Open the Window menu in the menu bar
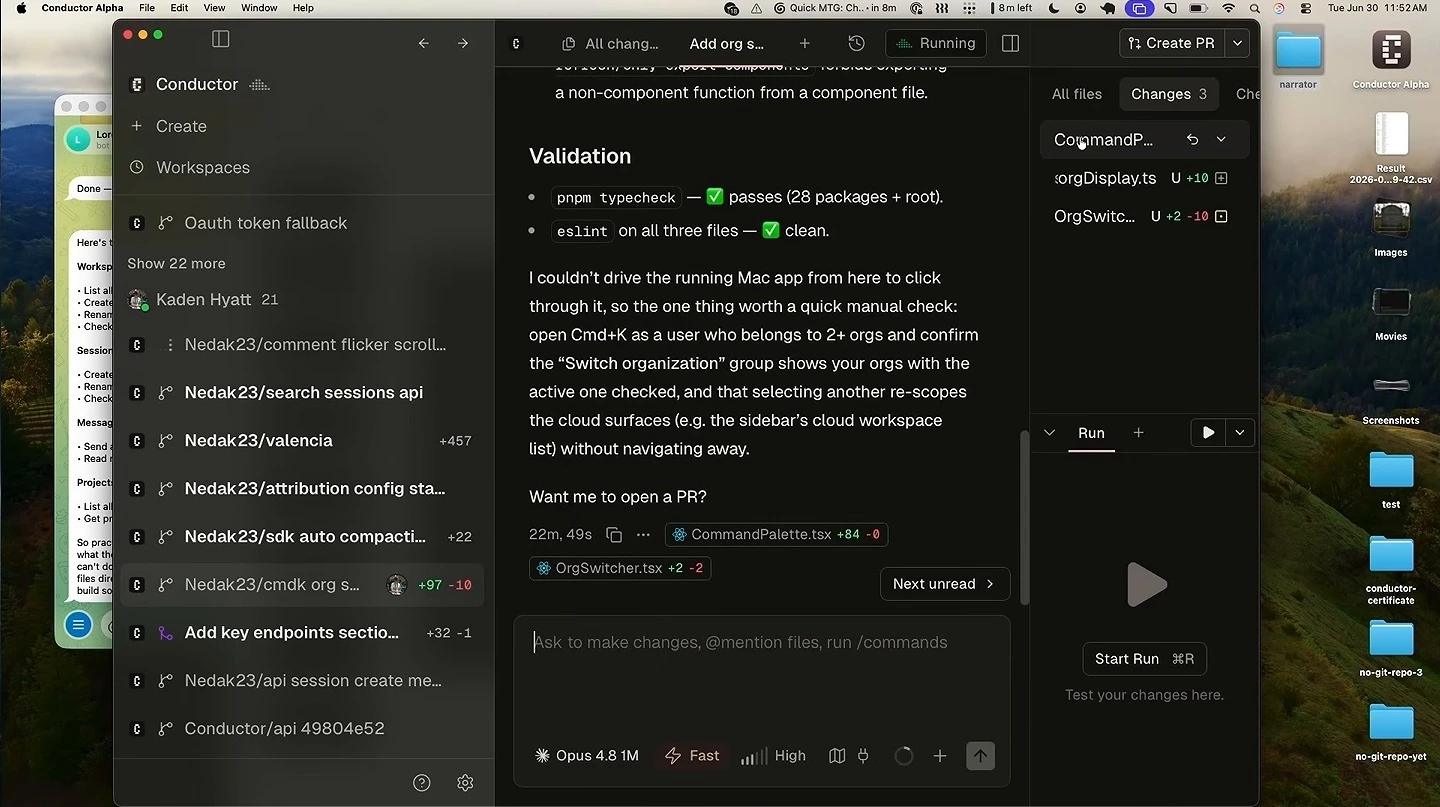Image resolution: width=1440 pixels, height=807 pixels. coord(259,8)
